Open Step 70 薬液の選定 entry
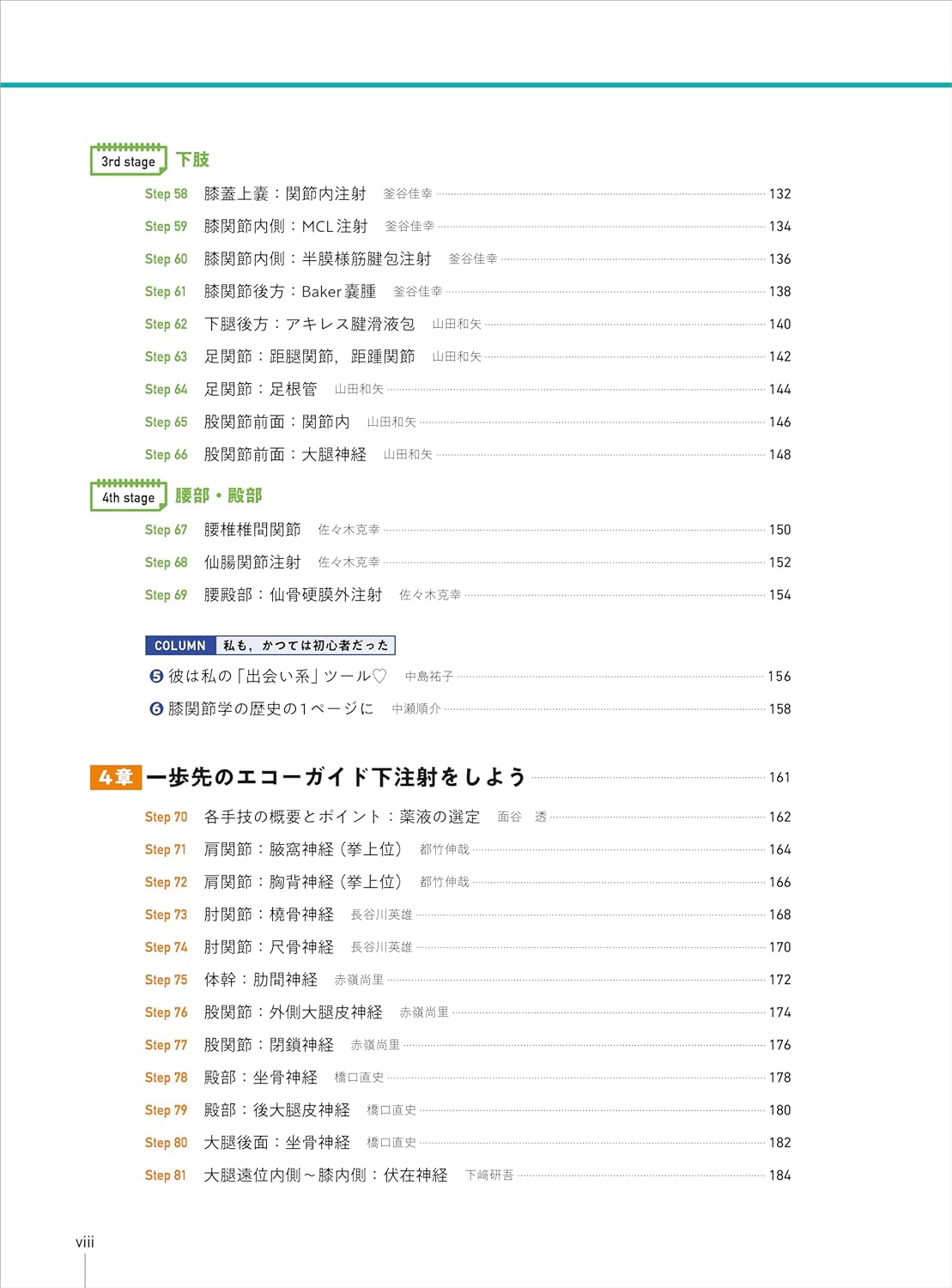Screen dimensions: 952x1288 click(x=341, y=817)
